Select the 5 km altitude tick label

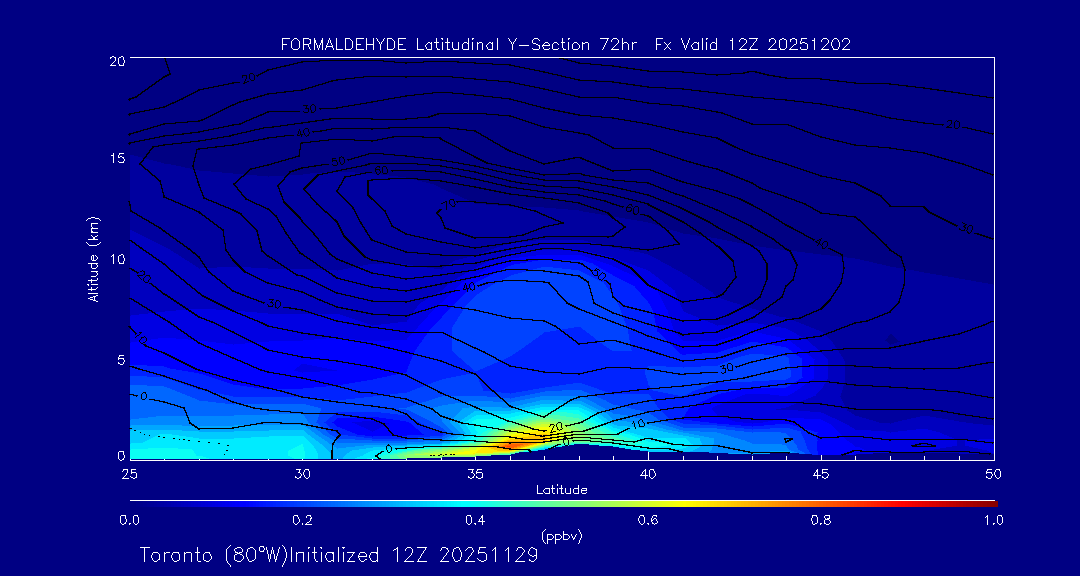[118, 359]
